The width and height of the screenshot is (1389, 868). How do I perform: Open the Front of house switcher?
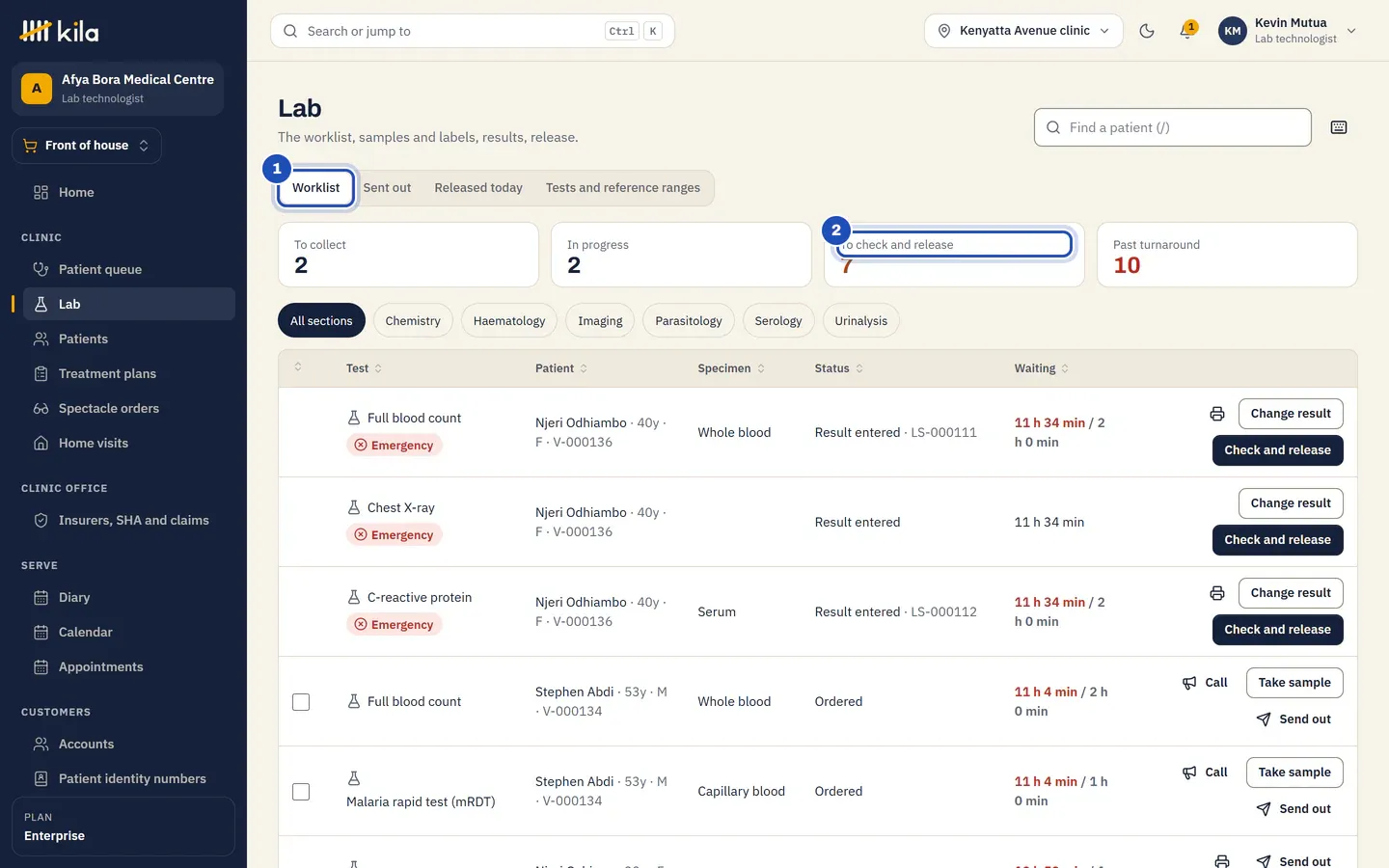click(x=87, y=146)
